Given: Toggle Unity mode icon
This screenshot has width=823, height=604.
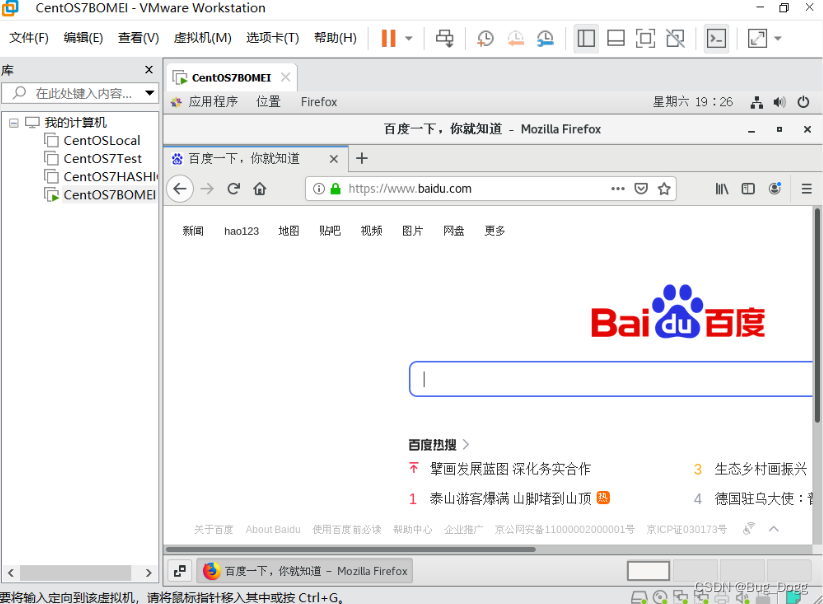Looking at the screenshot, I should coord(675,38).
